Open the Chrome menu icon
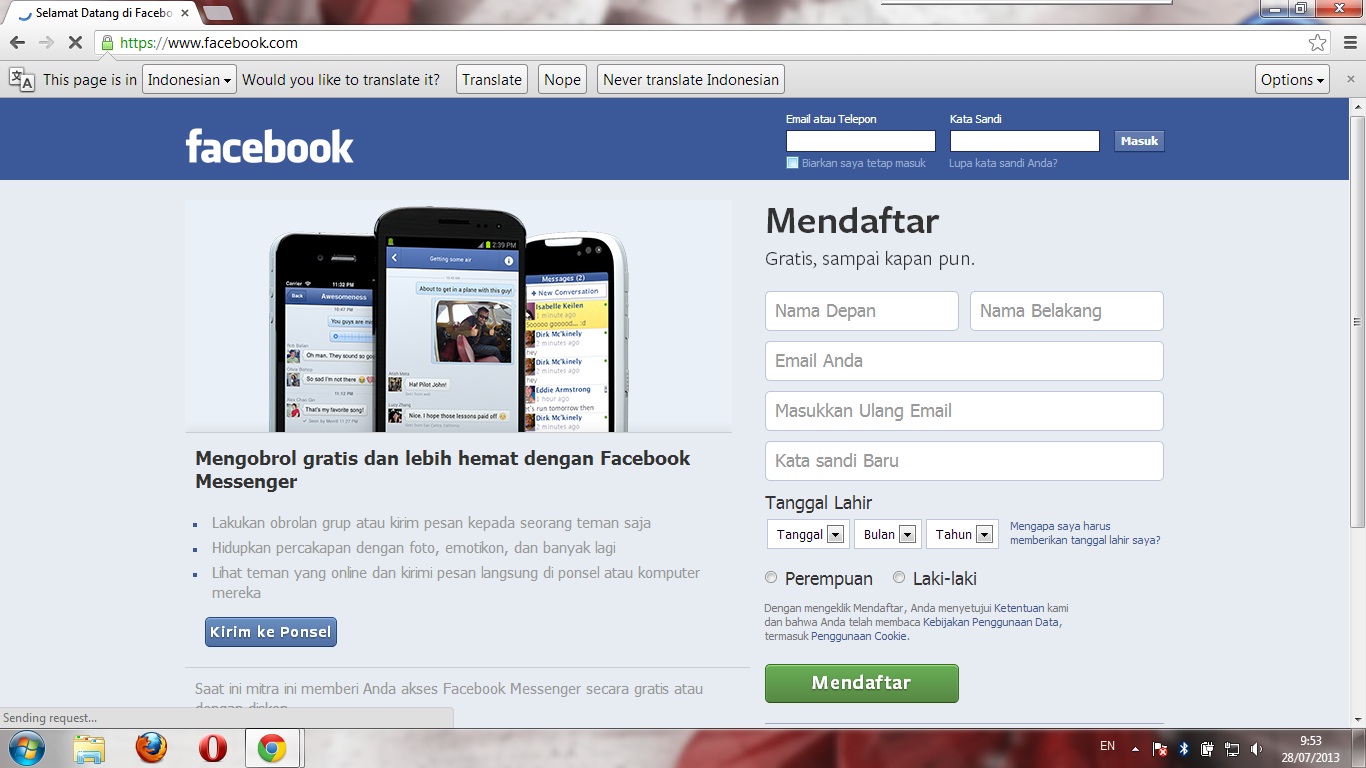 [x=1351, y=44]
